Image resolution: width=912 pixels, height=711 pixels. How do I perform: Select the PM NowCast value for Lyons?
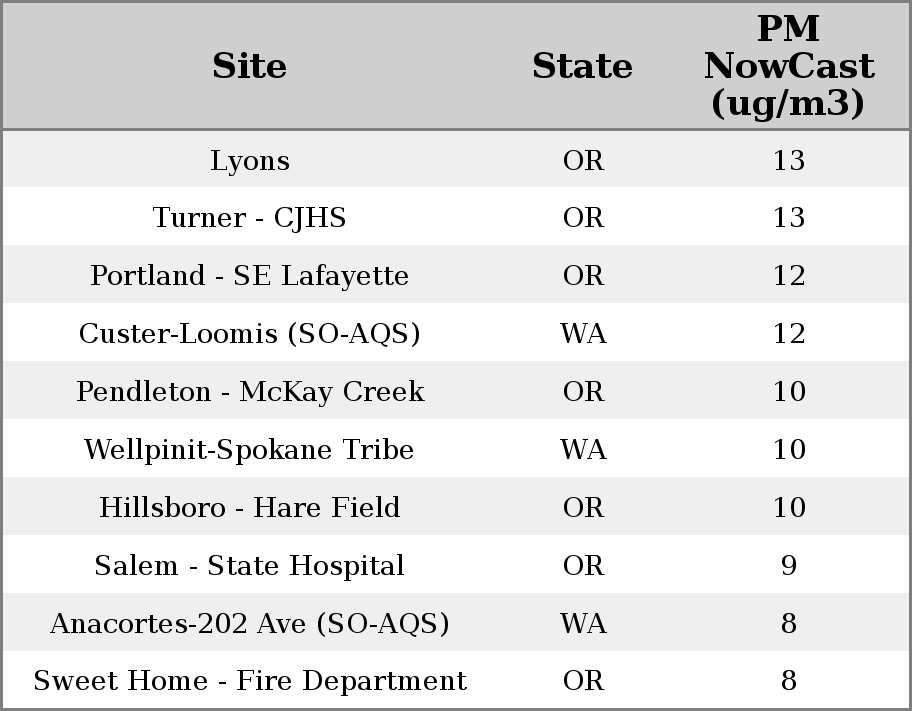point(788,160)
